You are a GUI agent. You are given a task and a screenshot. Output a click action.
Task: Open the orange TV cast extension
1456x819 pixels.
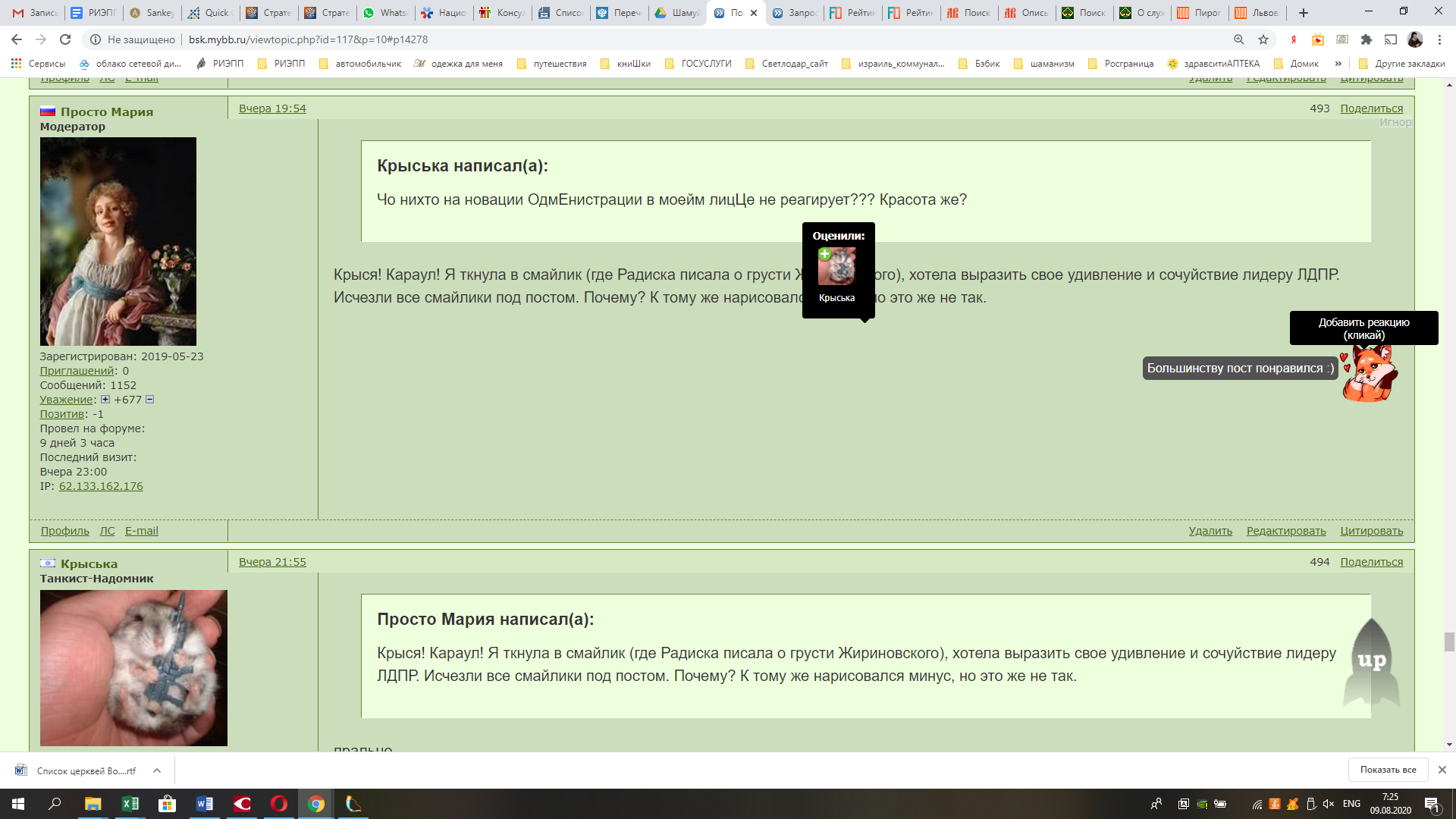pyautogui.click(x=1318, y=39)
